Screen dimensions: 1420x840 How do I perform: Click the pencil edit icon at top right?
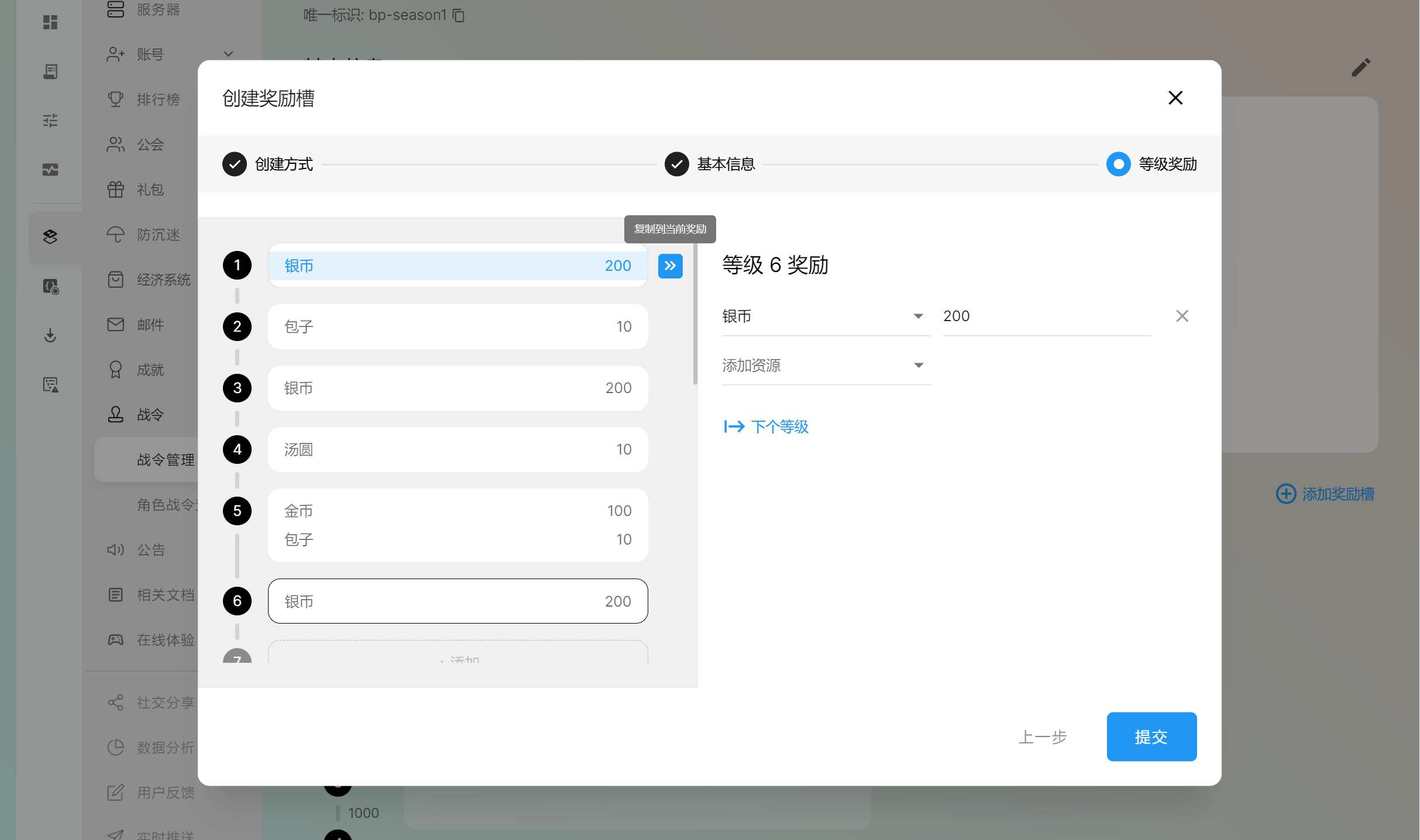(x=1360, y=67)
